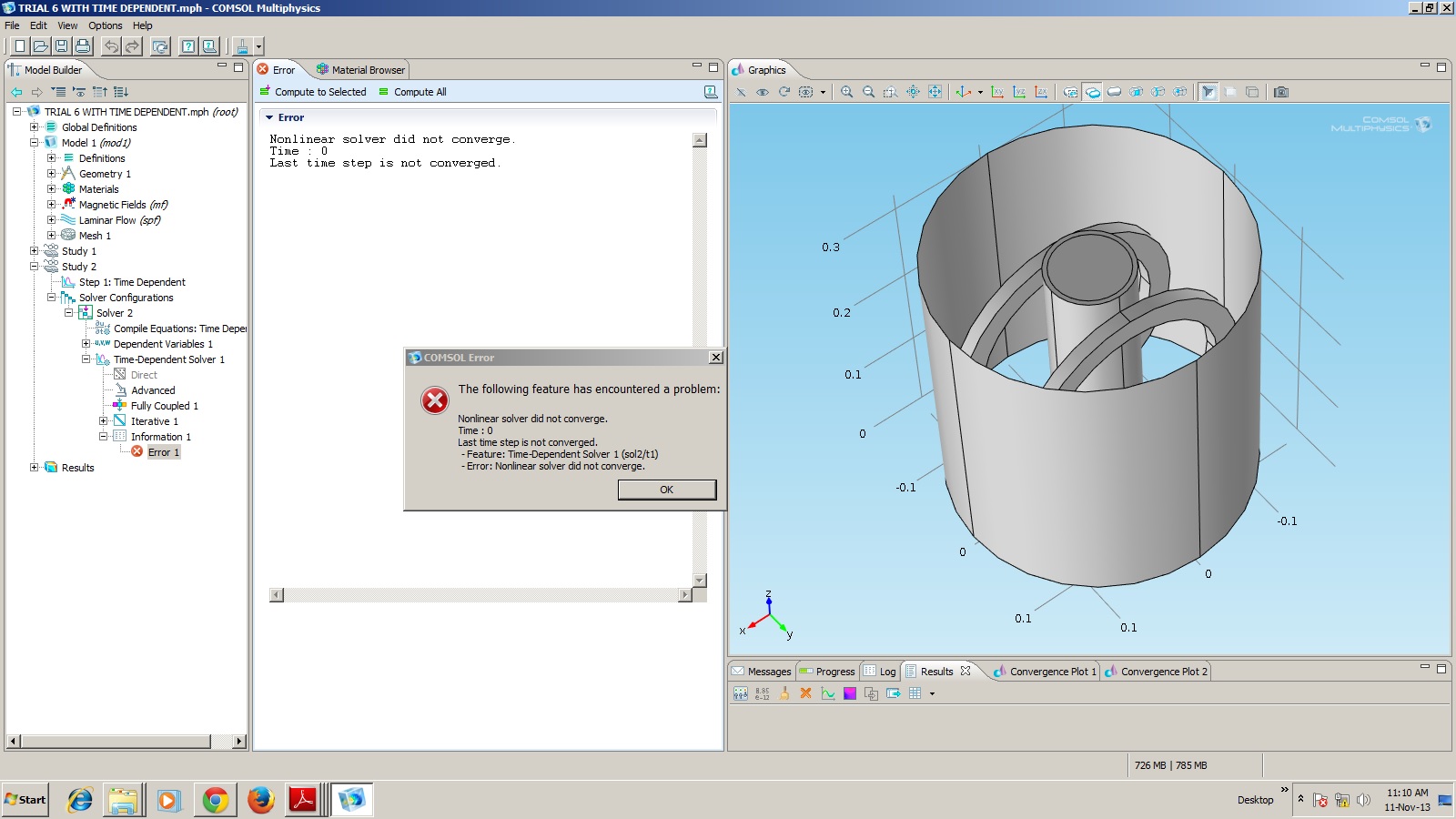Click the Zoom In icon in Graphics toolbar

[846, 92]
